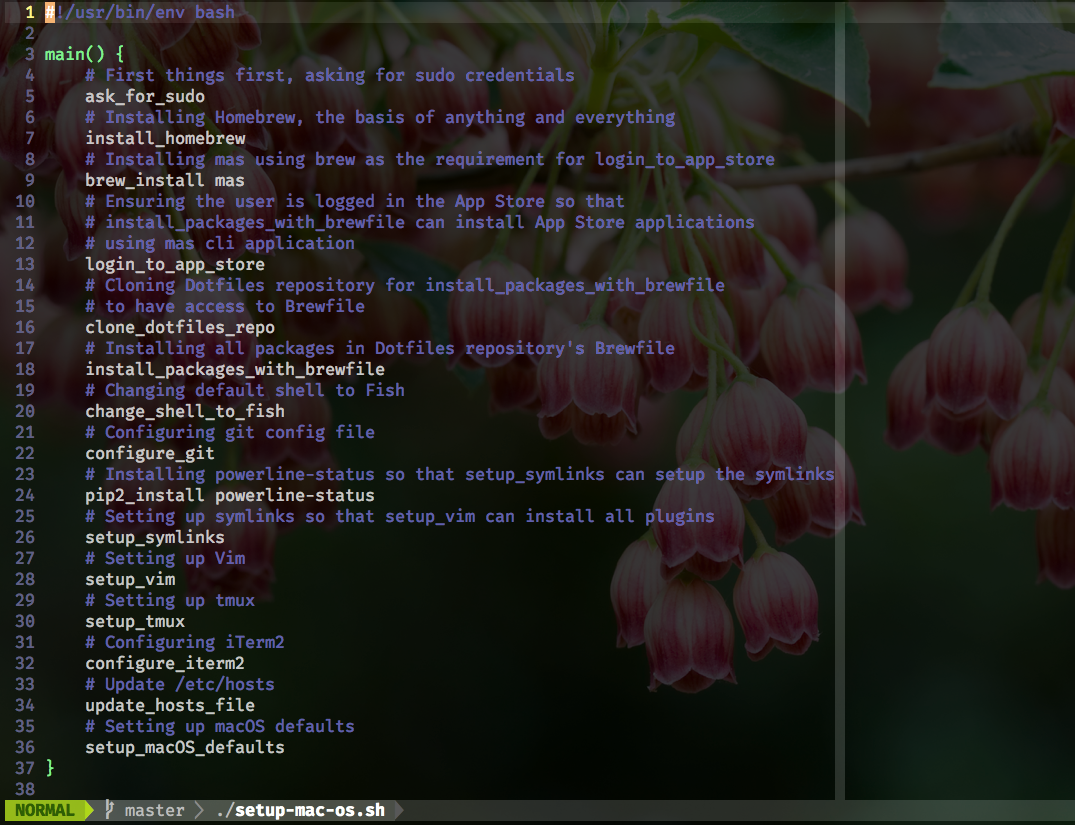Click comment 'Configuring iTerm2'
The image size is (1075, 825).
click(x=184, y=642)
